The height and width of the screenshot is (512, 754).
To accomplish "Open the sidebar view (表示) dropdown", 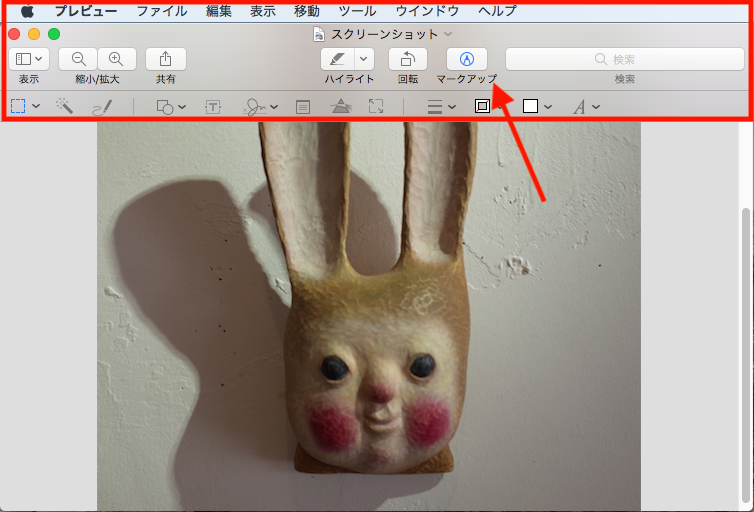I will coord(28,59).
